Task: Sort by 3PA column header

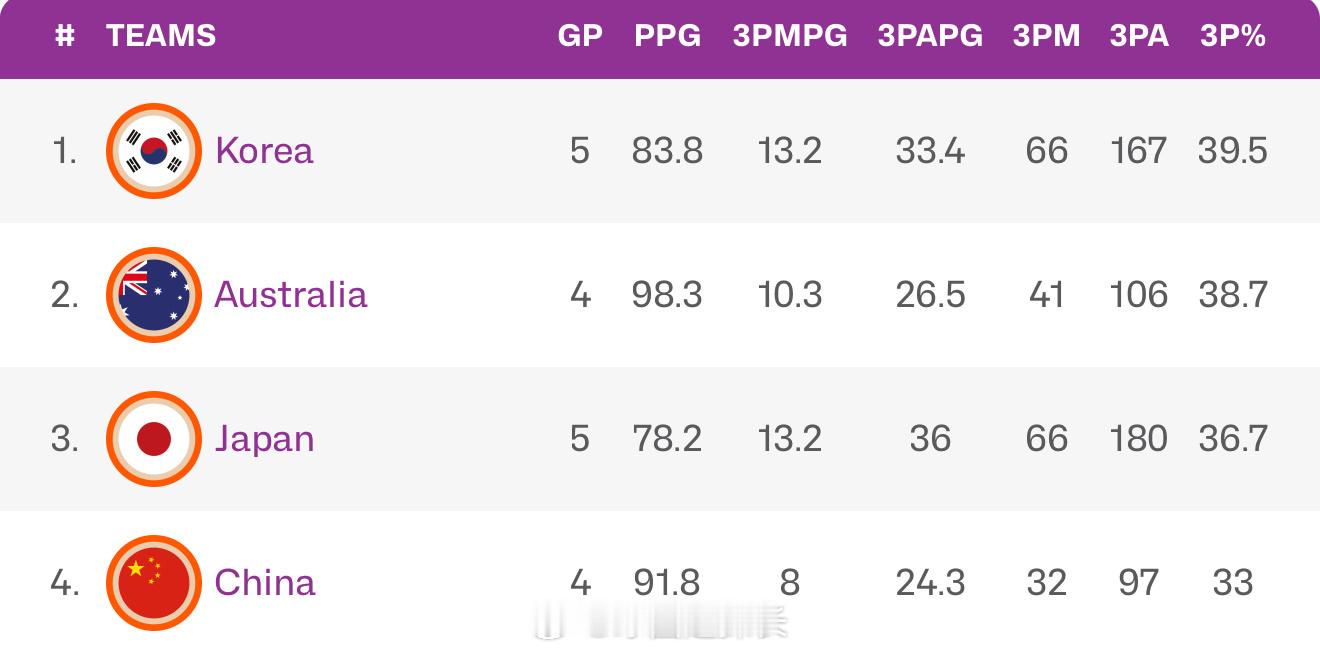Action: point(1139,36)
